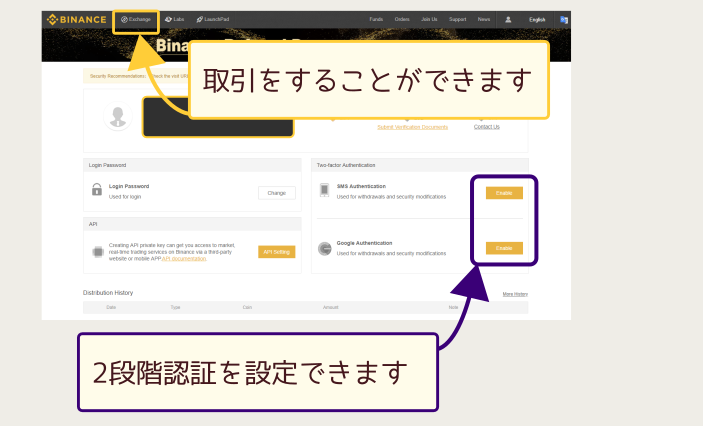The height and width of the screenshot is (426, 703).
Task: Open the Orders menu
Action: pyautogui.click(x=402, y=19)
